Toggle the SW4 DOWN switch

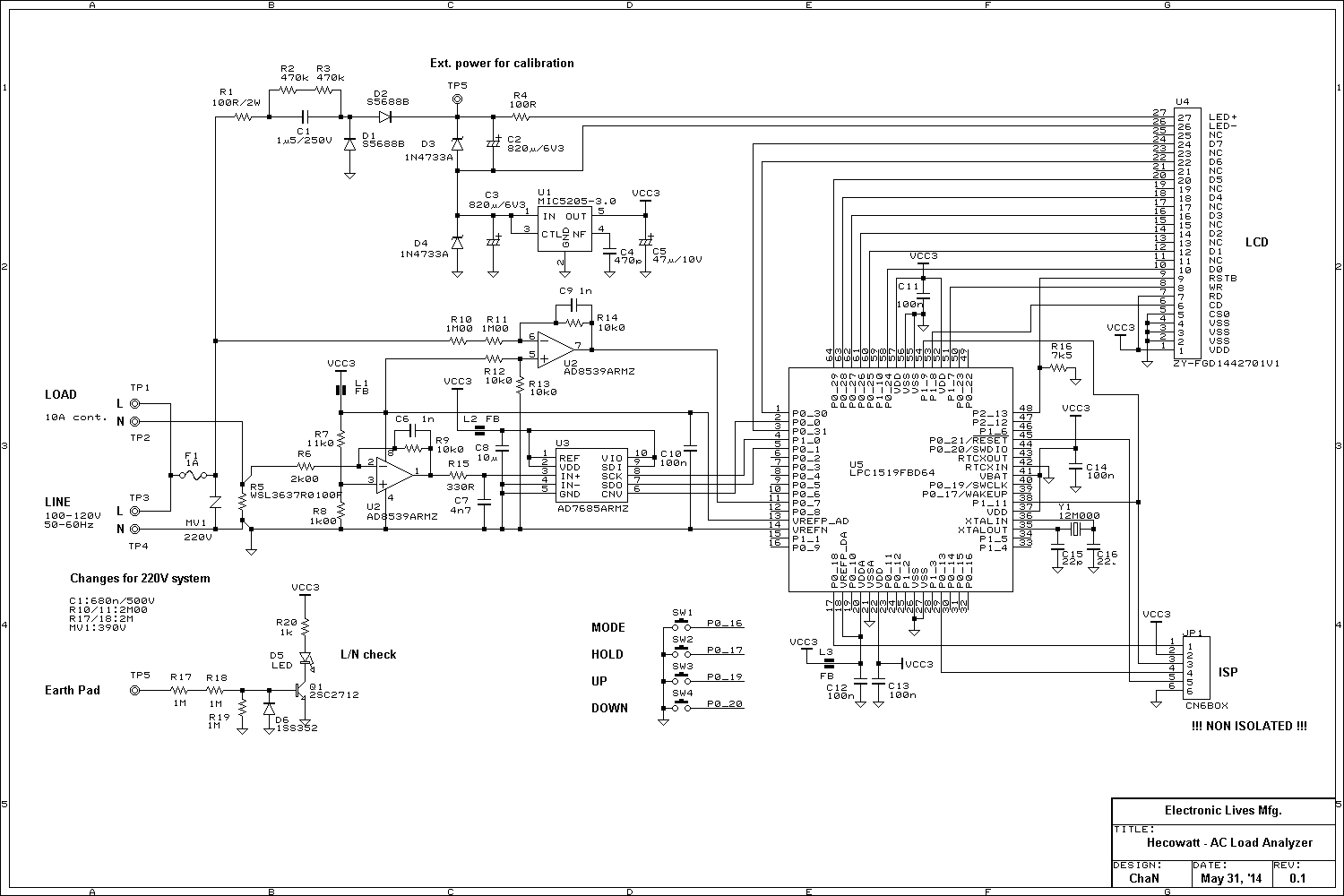point(682,707)
